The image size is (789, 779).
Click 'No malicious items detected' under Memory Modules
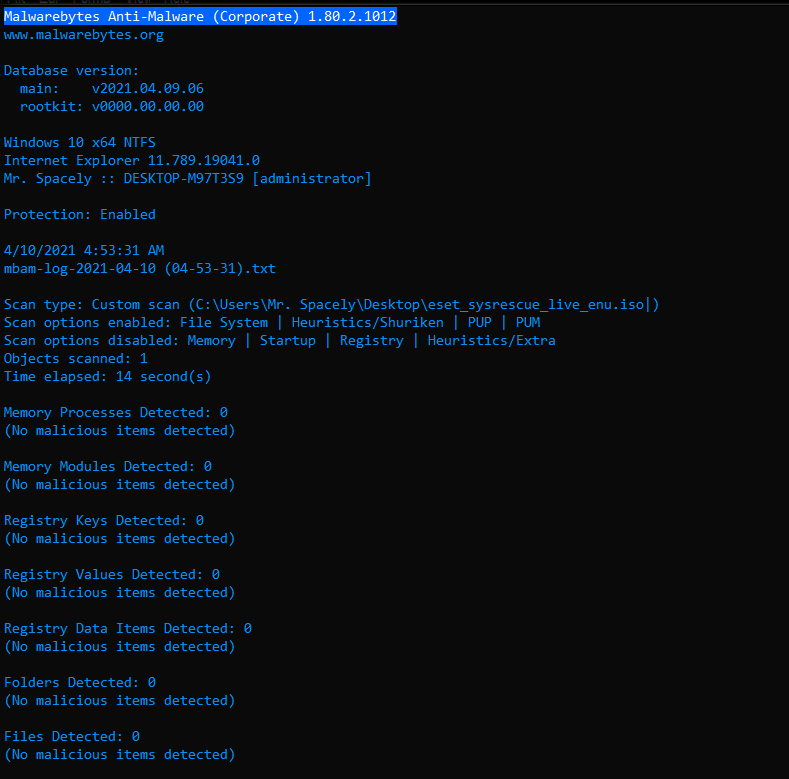point(120,485)
